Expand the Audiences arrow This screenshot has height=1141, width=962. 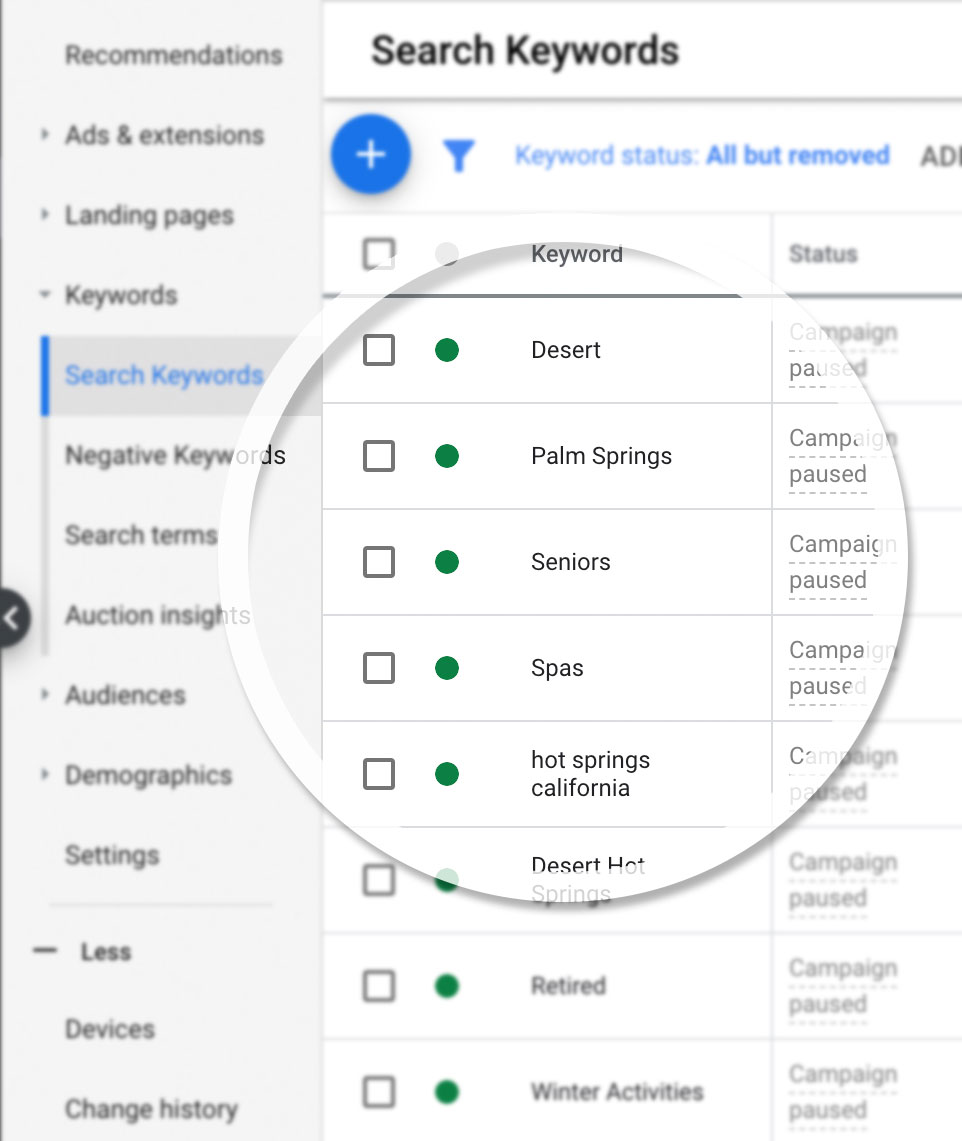pyautogui.click(x=45, y=695)
